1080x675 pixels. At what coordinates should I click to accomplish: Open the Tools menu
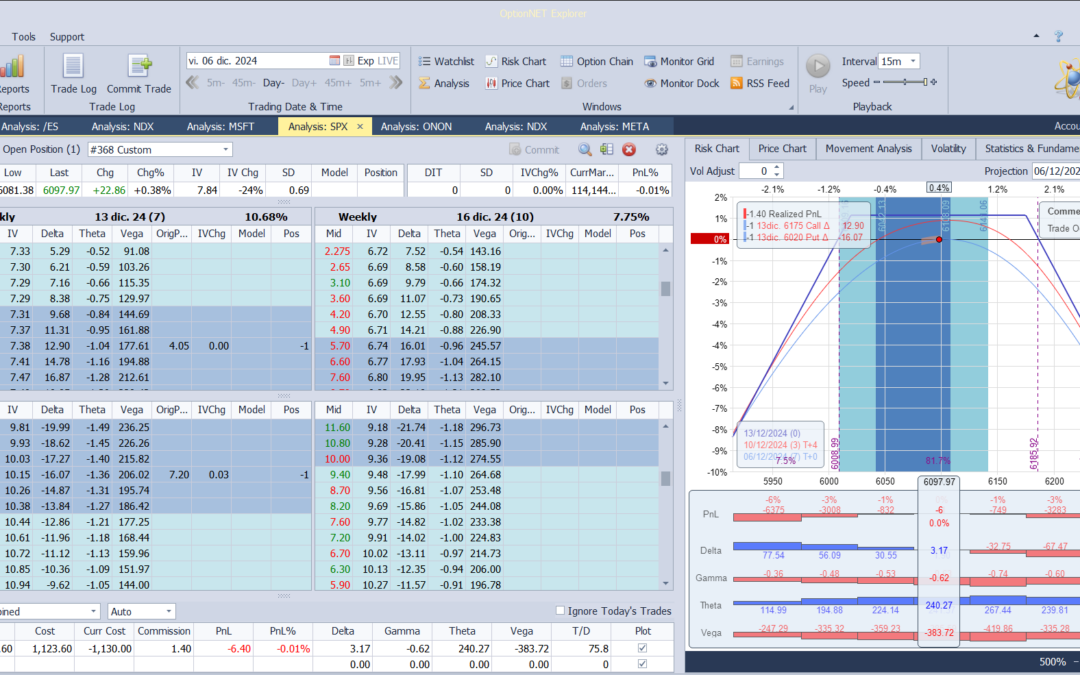[23, 37]
